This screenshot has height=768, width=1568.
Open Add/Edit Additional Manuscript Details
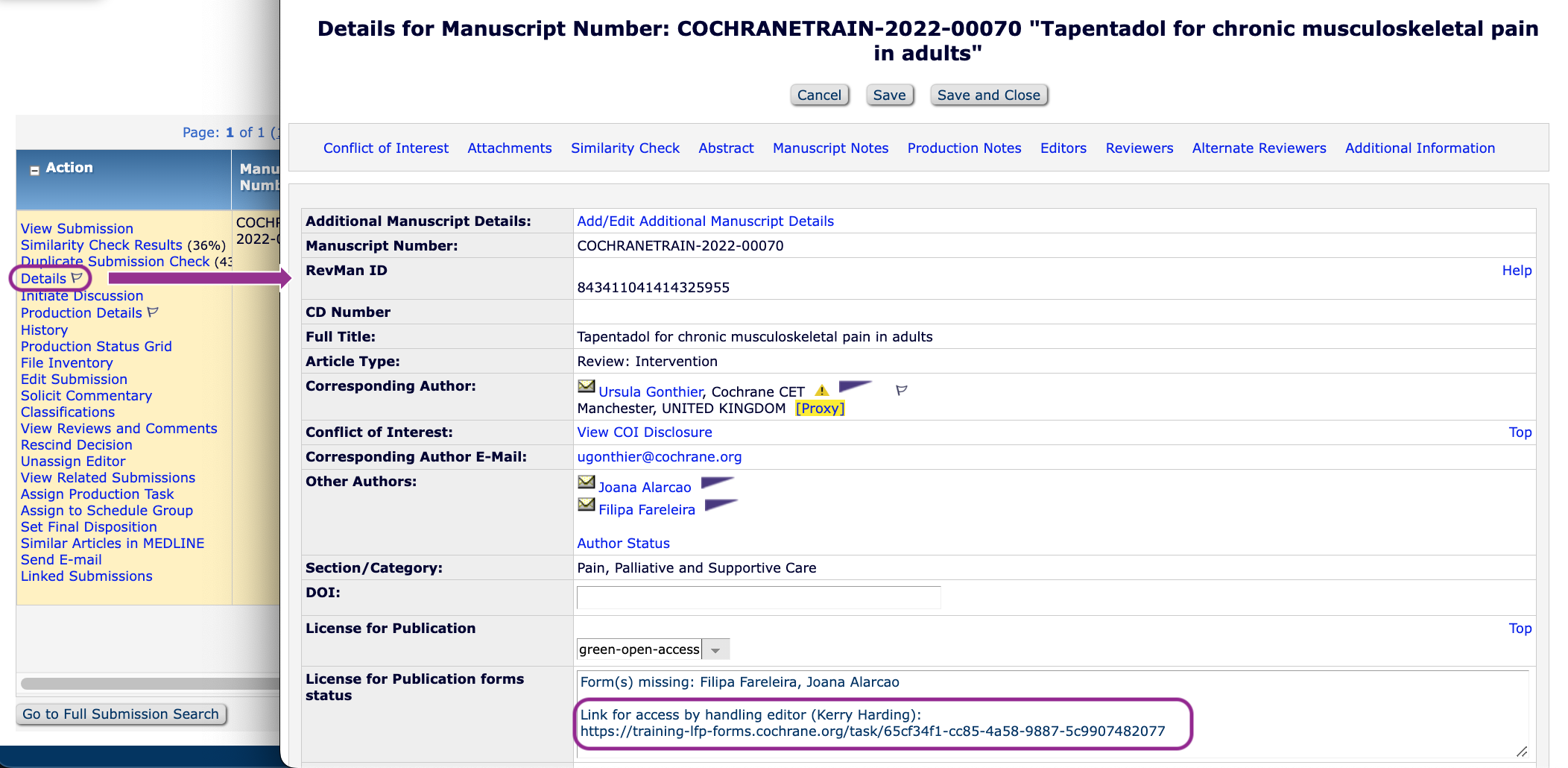(705, 221)
